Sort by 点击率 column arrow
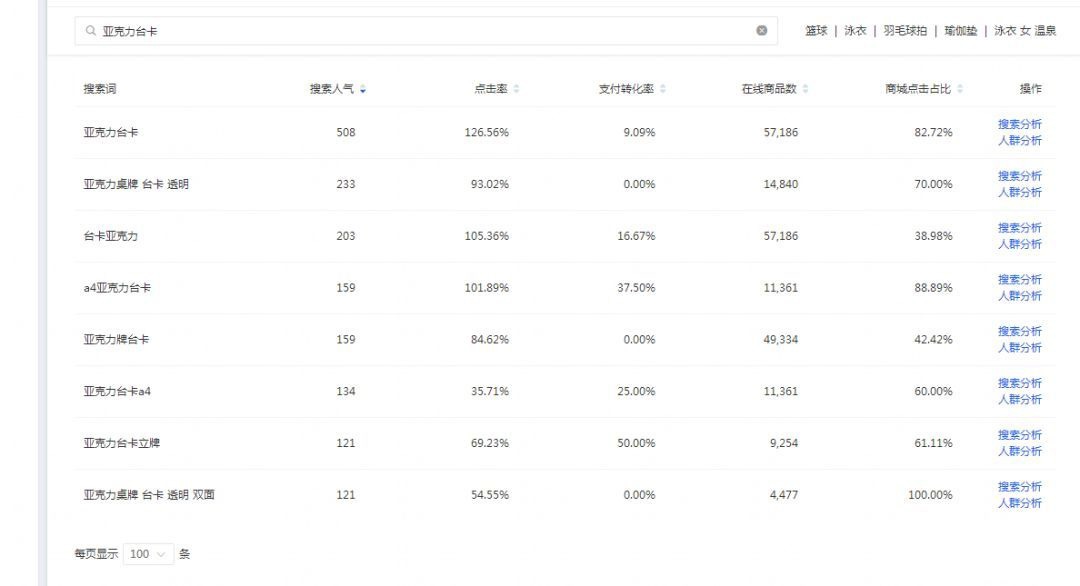 coord(516,89)
